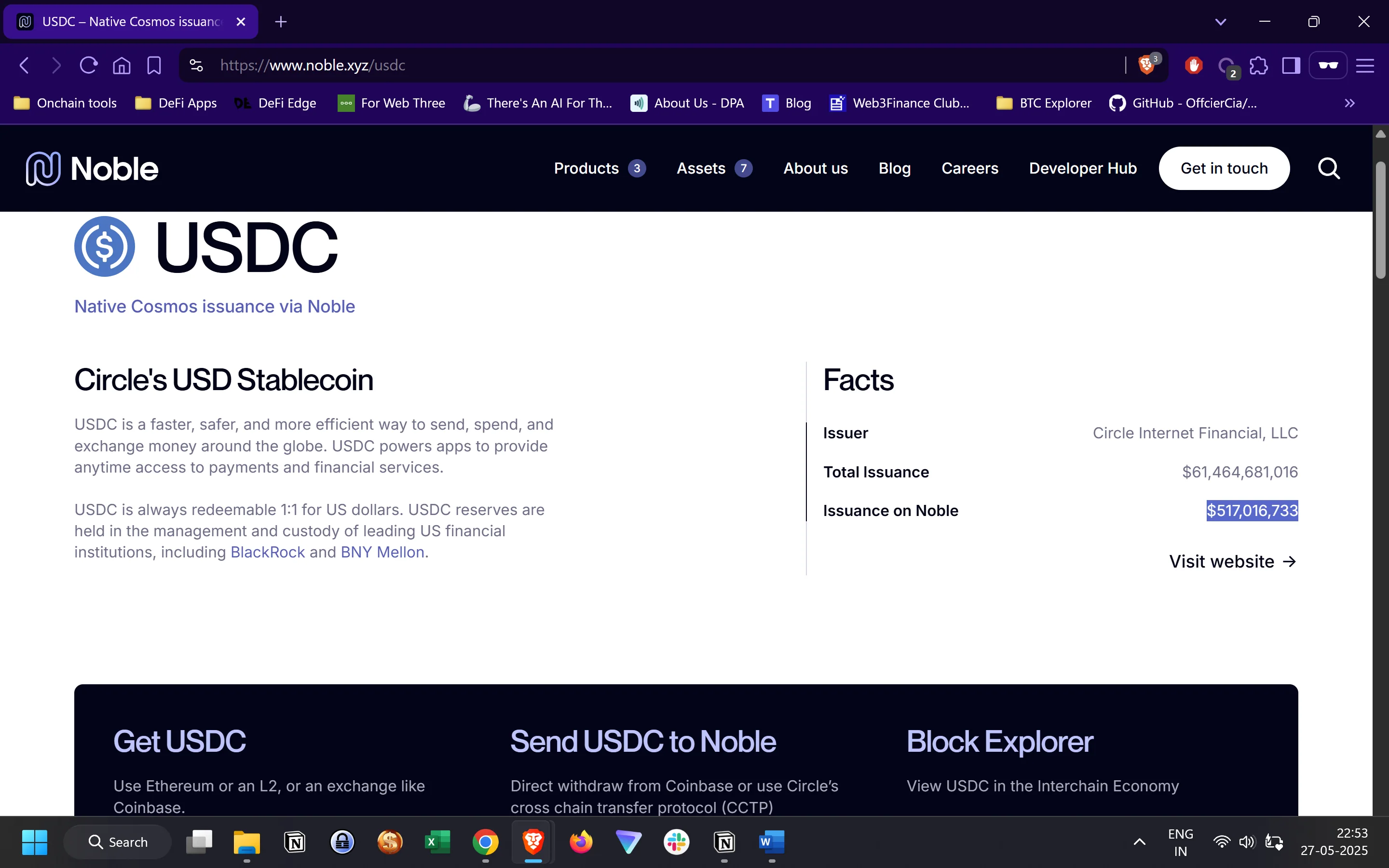This screenshot has height=868, width=1389.
Task: Expand the Assets menu
Action: pos(715,168)
